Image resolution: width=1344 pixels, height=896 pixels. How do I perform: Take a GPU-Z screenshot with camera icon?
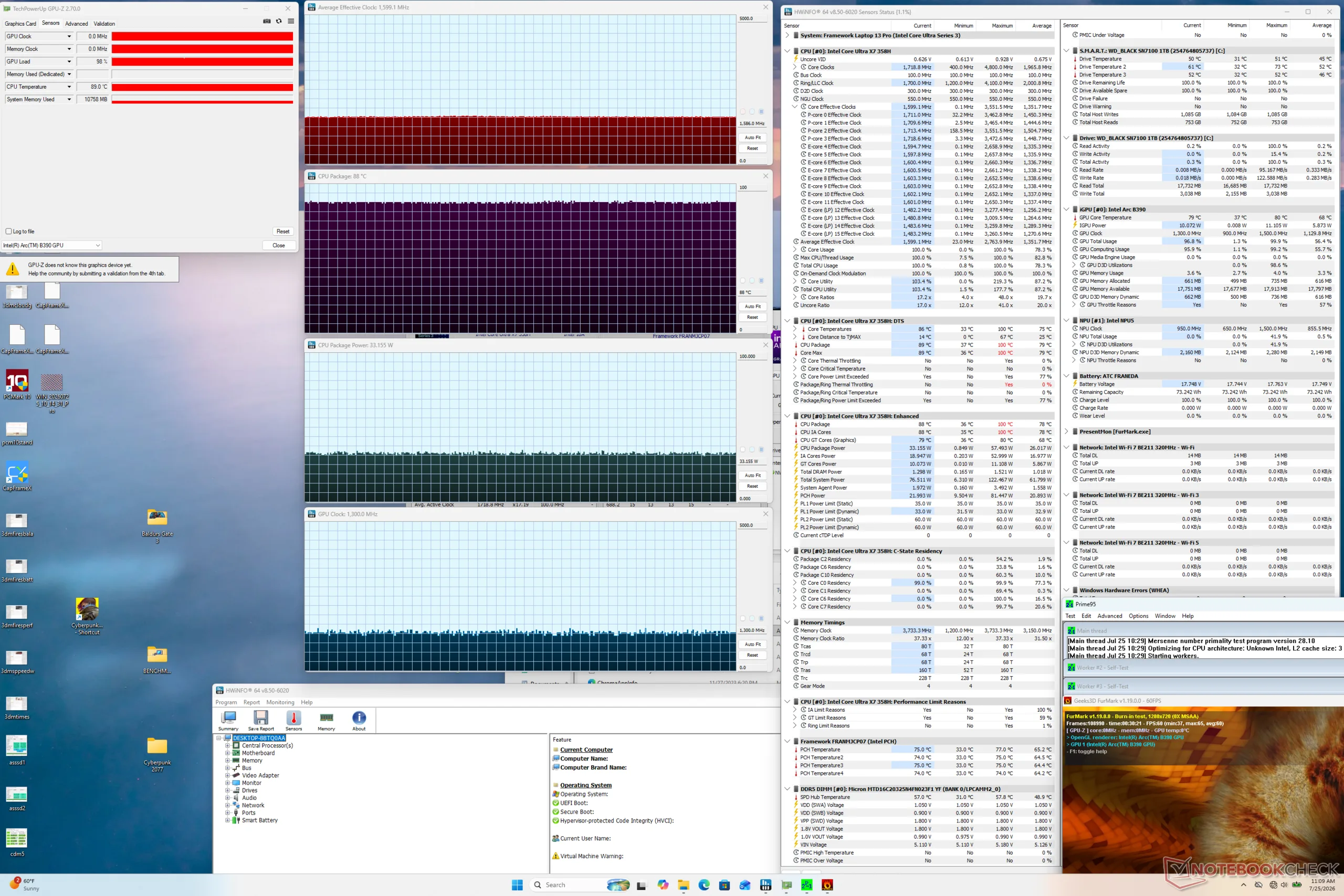(266, 22)
